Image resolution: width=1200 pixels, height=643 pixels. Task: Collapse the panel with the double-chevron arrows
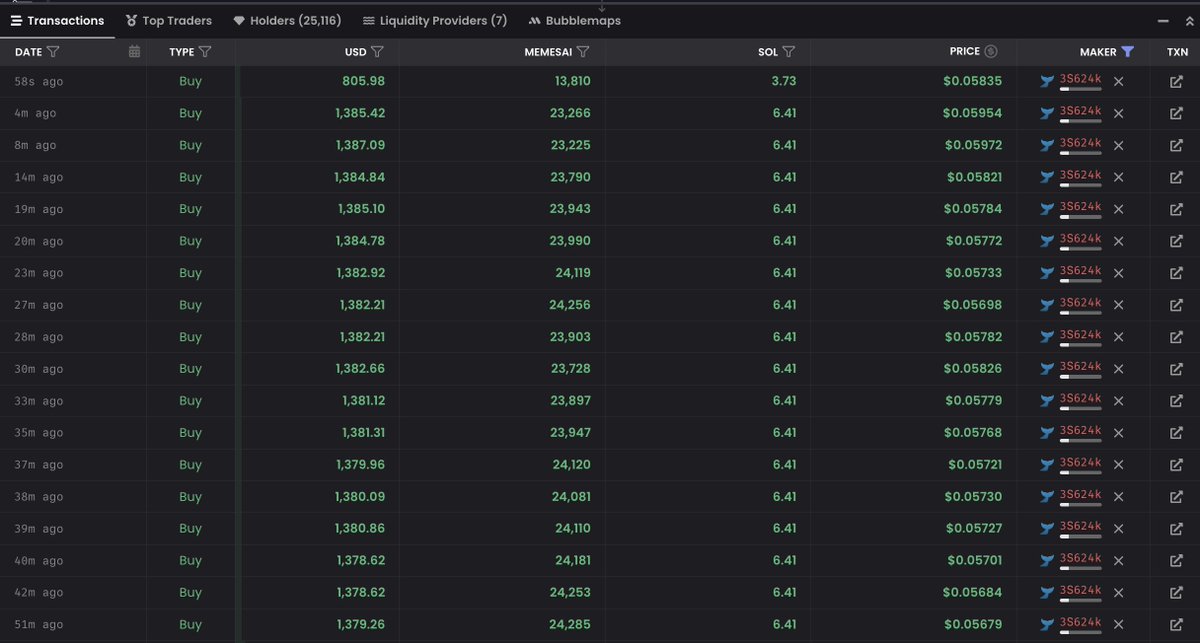coord(1190,20)
